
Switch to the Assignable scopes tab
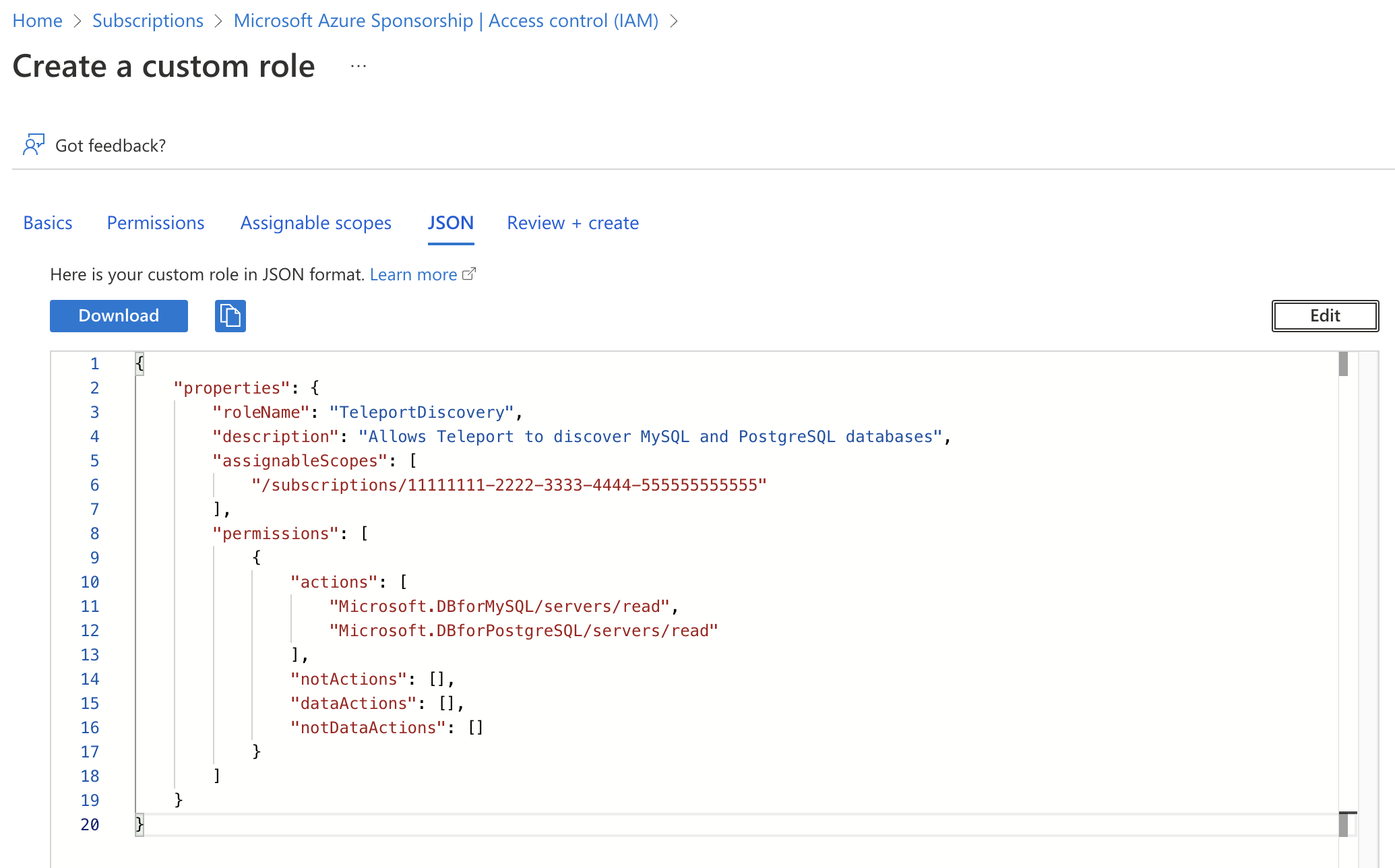[315, 222]
